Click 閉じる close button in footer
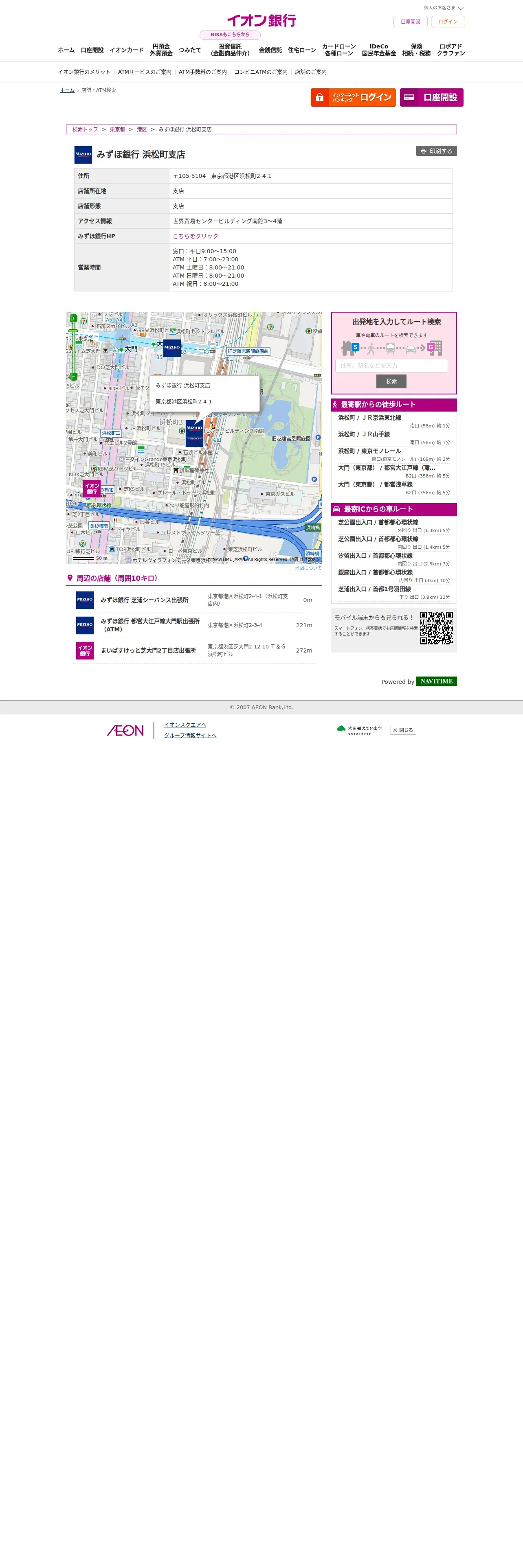The image size is (523, 1568). click(x=403, y=730)
